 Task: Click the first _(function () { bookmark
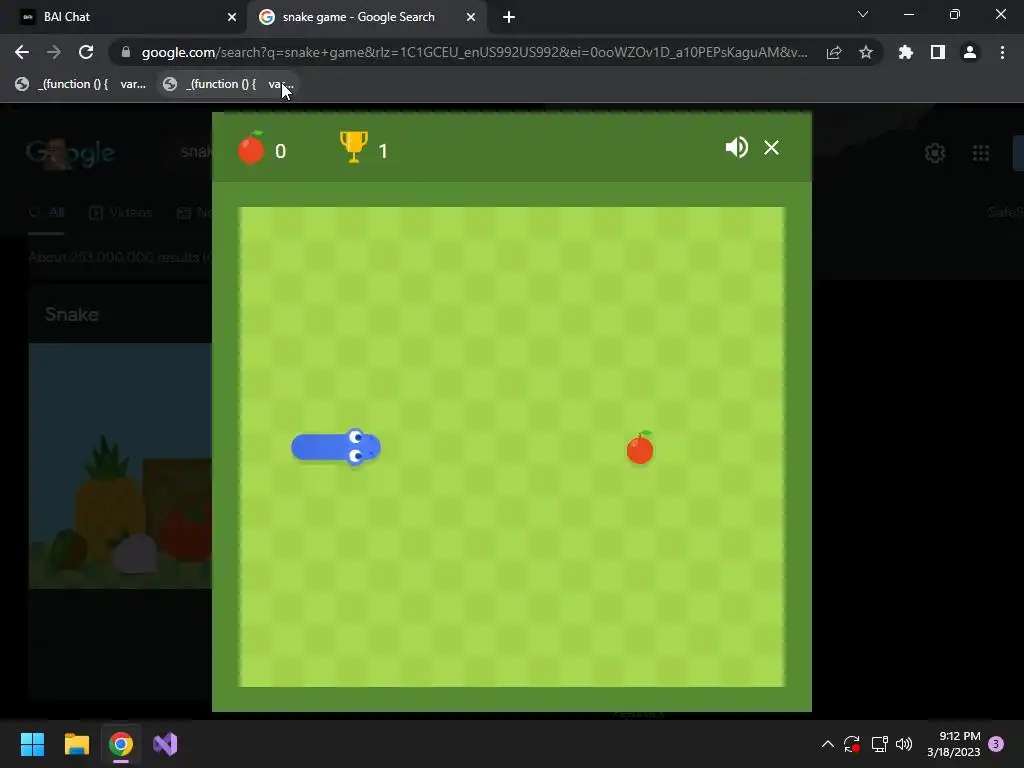(80, 84)
